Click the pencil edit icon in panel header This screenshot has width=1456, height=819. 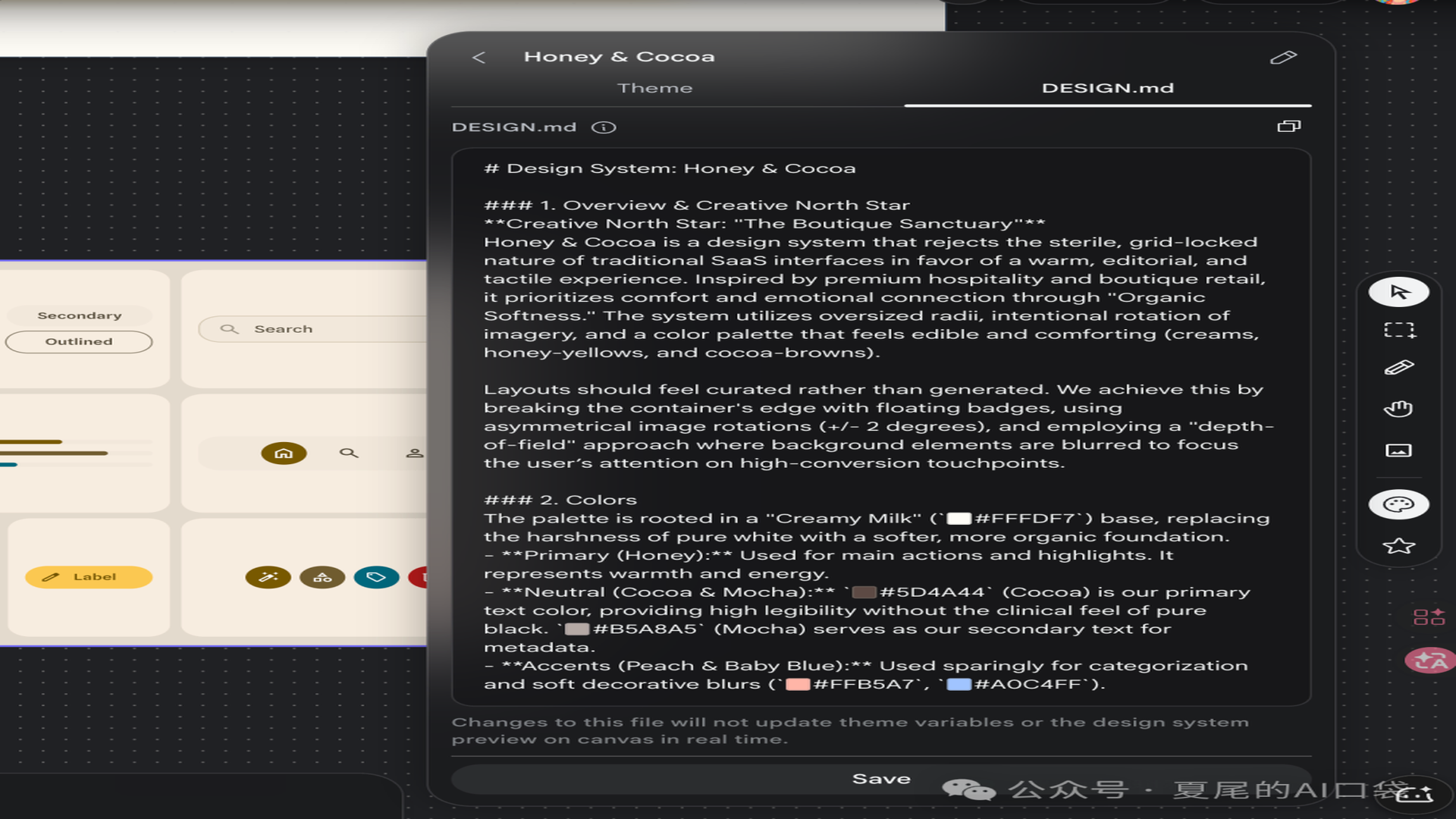point(1283,58)
